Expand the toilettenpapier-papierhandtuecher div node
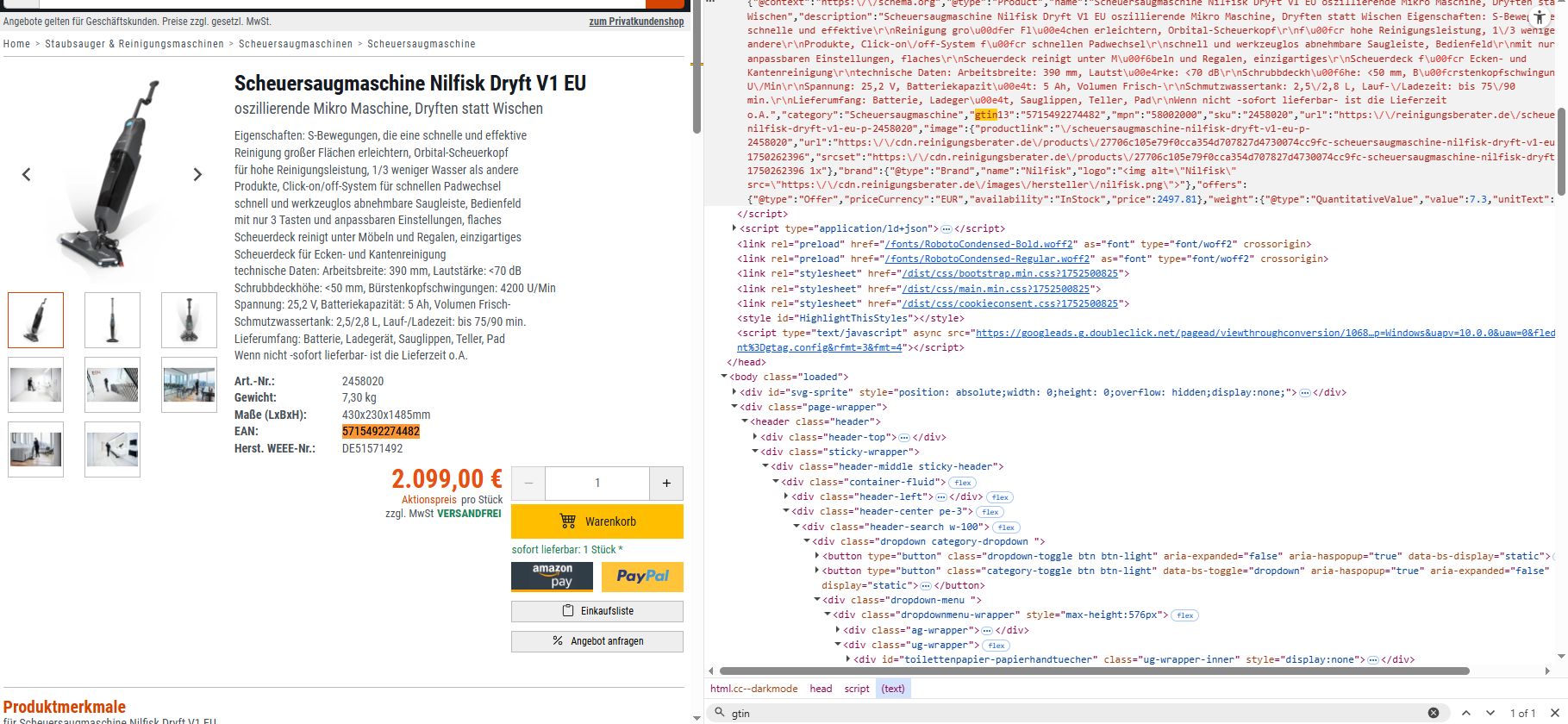This screenshot has width=1568, height=724. coord(847,659)
